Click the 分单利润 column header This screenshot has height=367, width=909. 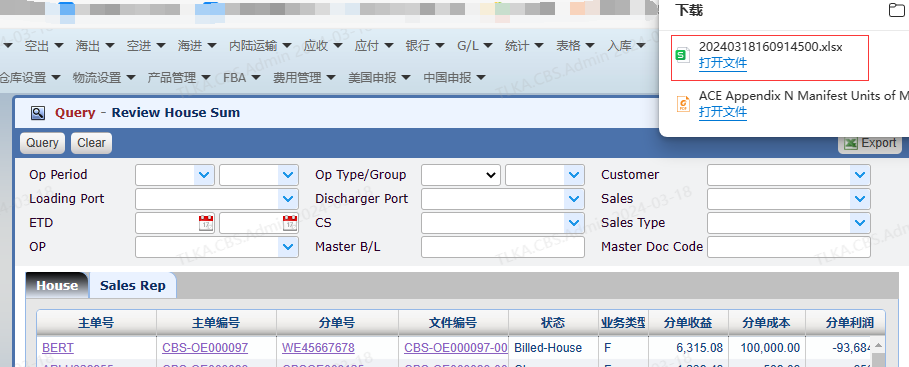[x=846, y=323]
